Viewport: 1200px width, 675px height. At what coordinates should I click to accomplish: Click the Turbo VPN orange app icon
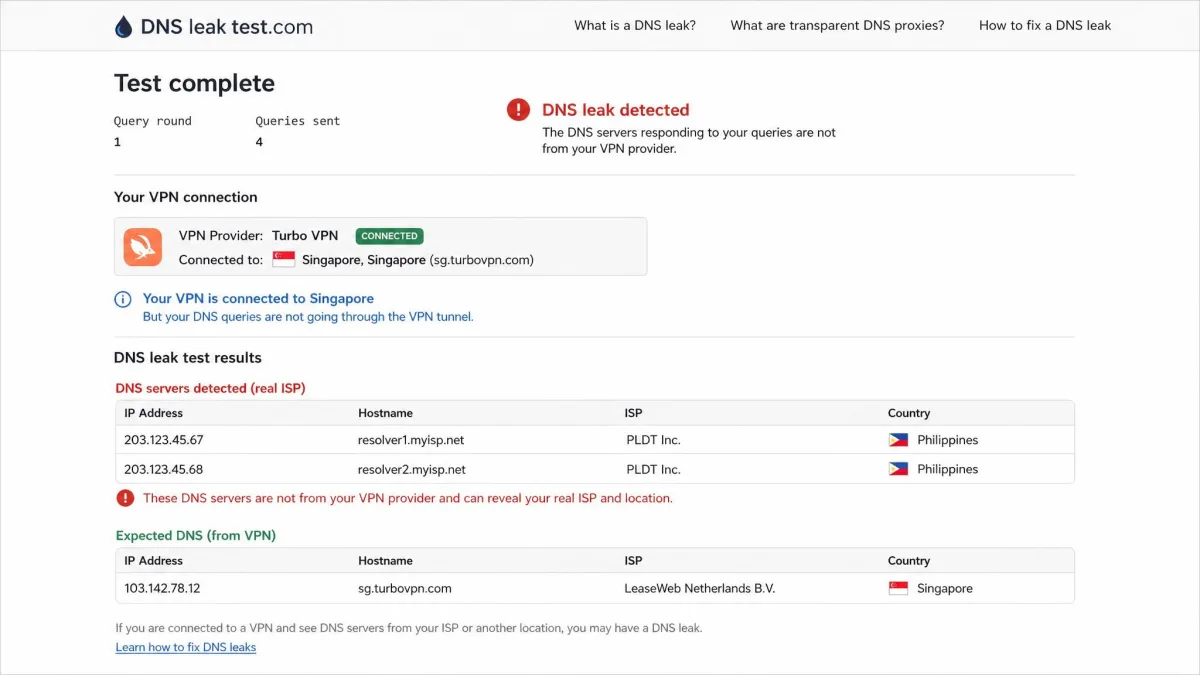(x=143, y=247)
